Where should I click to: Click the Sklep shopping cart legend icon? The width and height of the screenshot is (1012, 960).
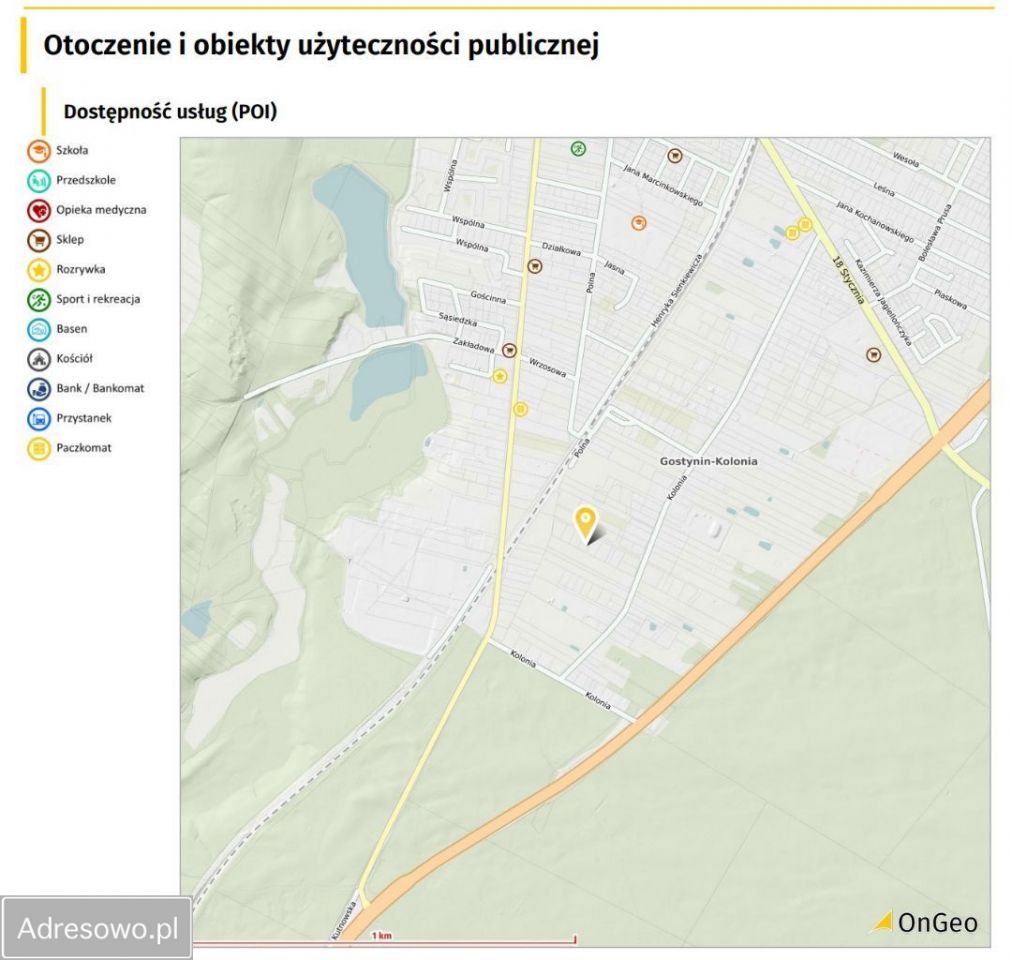click(38, 239)
